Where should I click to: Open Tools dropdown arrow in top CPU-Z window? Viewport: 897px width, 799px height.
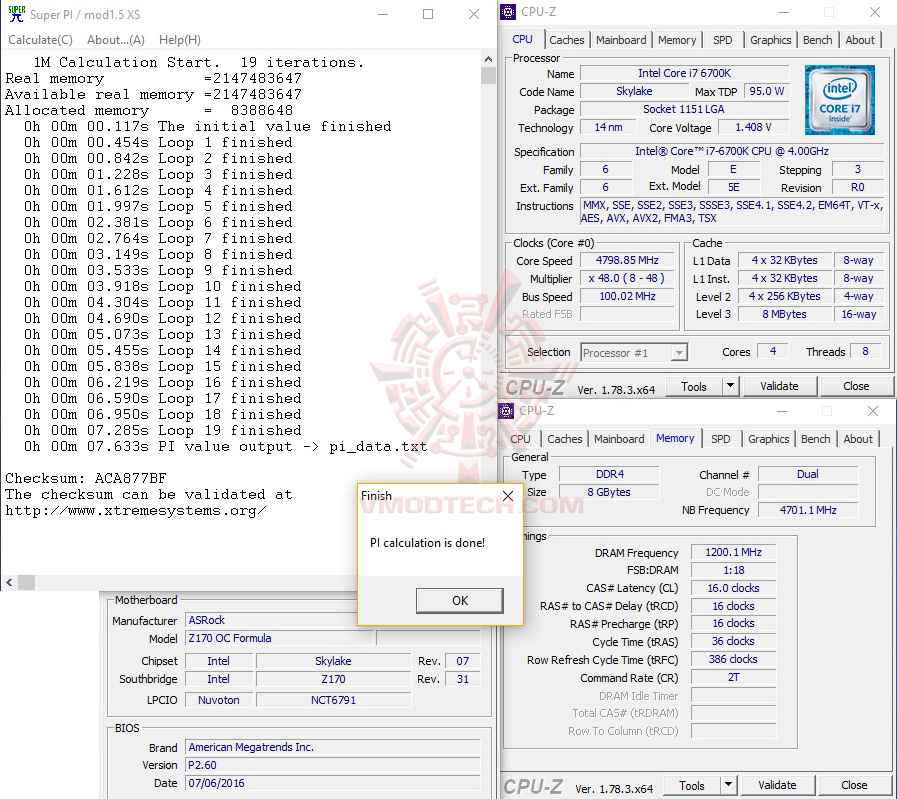(x=730, y=386)
